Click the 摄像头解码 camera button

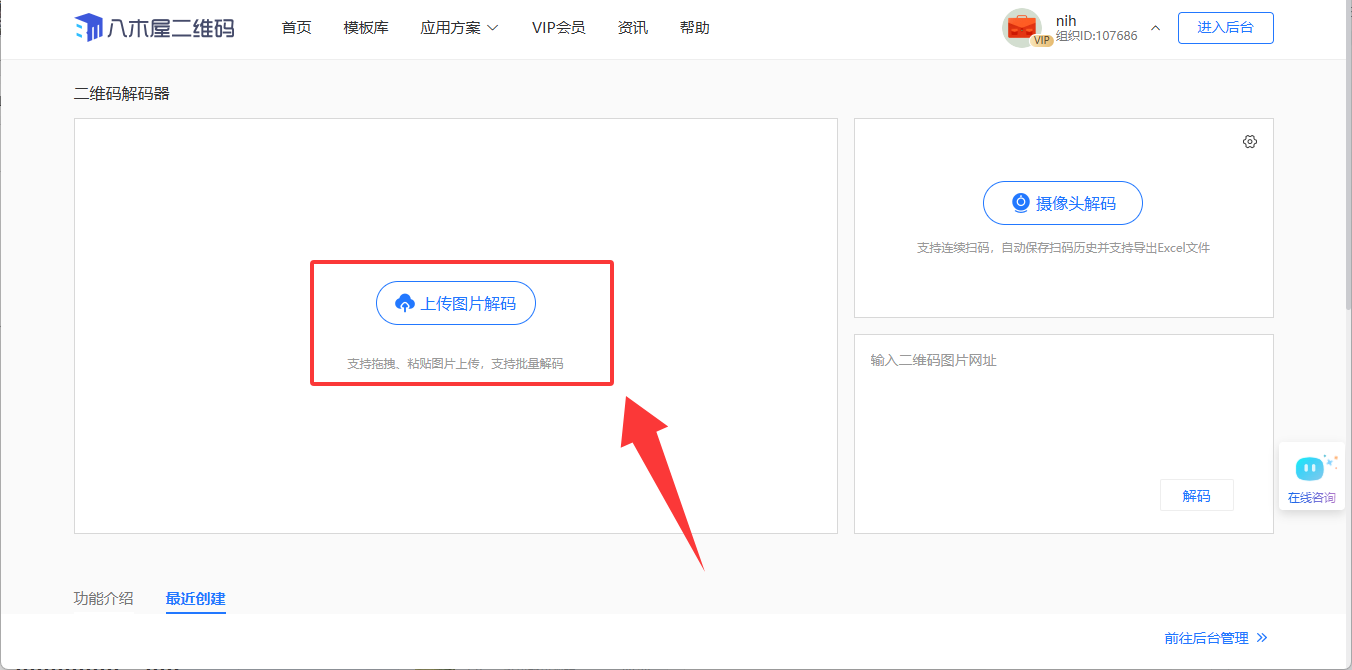point(1062,203)
